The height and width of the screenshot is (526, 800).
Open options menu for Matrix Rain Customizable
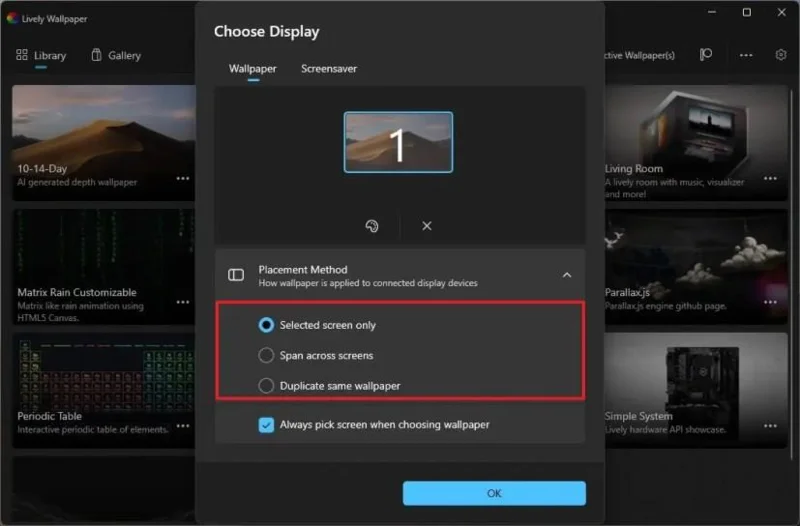point(183,302)
